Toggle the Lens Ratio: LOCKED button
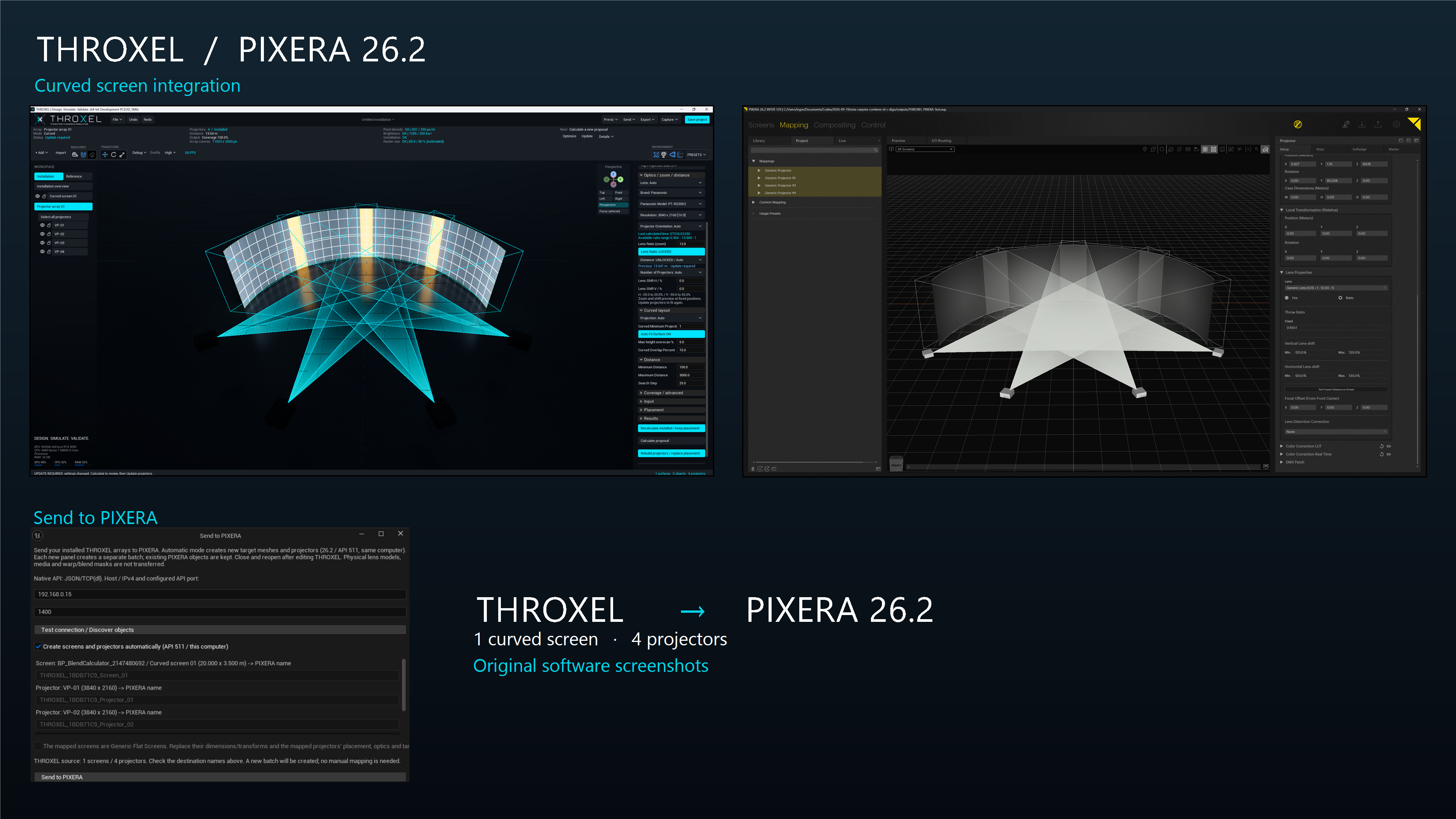Screen dimensions: 1456x819 tap(671, 251)
